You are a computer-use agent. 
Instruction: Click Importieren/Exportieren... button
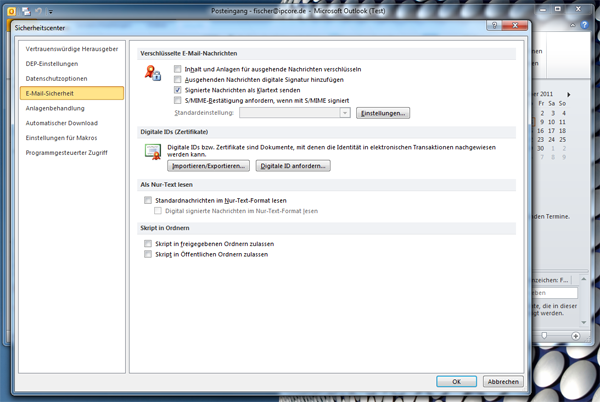click(x=209, y=166)
